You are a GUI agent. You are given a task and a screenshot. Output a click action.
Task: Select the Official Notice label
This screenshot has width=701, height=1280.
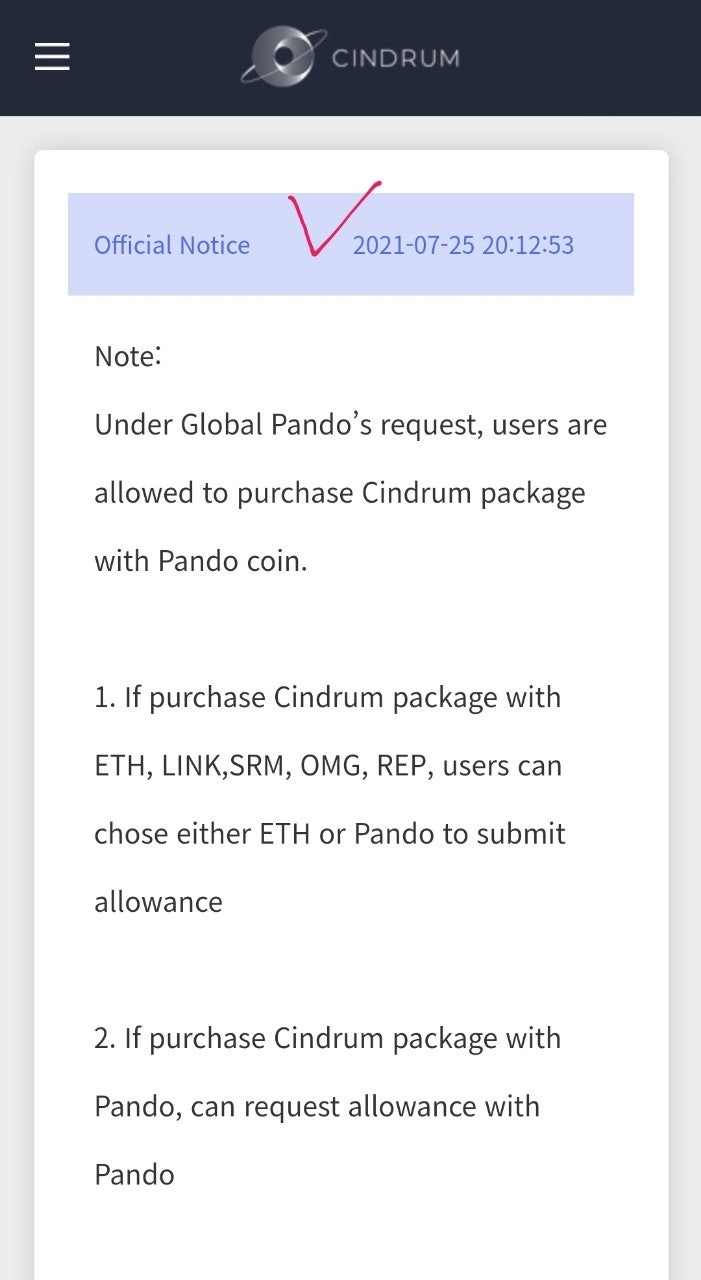(x=172, y=245)
